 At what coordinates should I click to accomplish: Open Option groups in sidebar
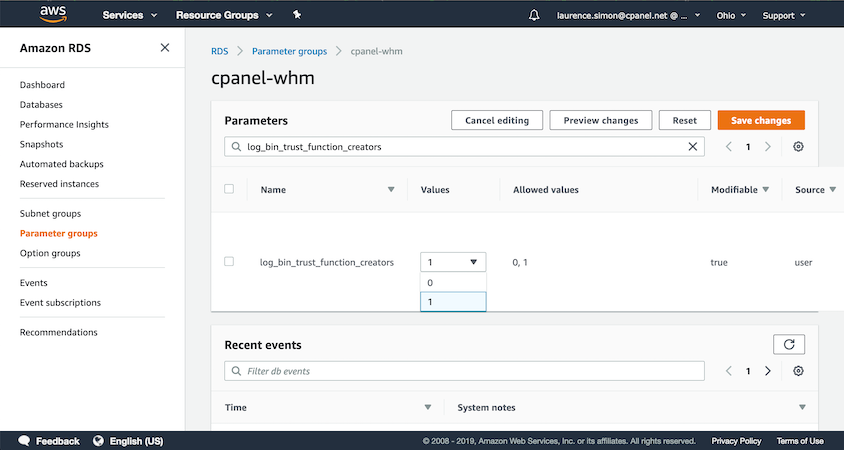(50, 254)
